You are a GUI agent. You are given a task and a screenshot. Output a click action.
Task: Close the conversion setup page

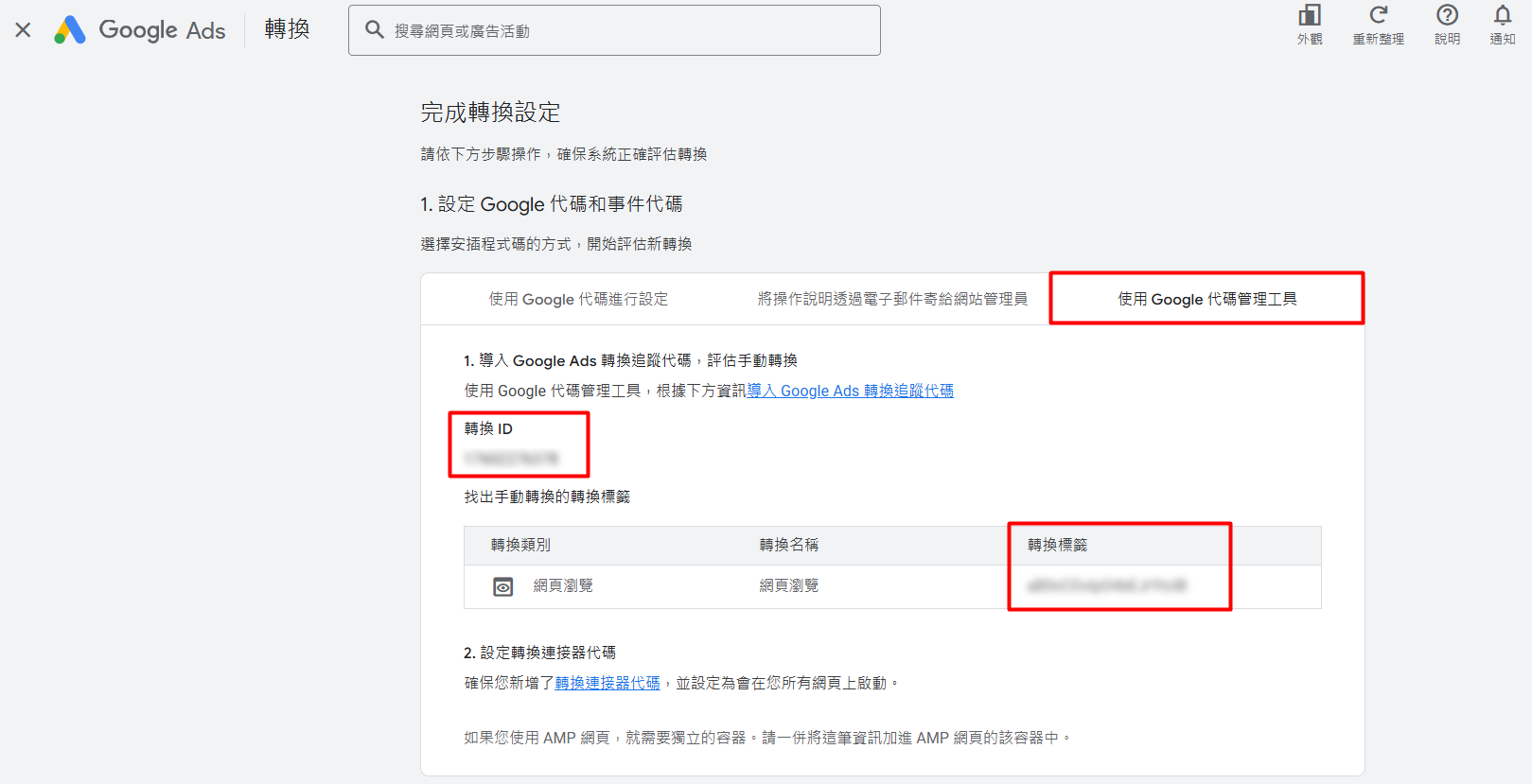(x=24, y=30)
